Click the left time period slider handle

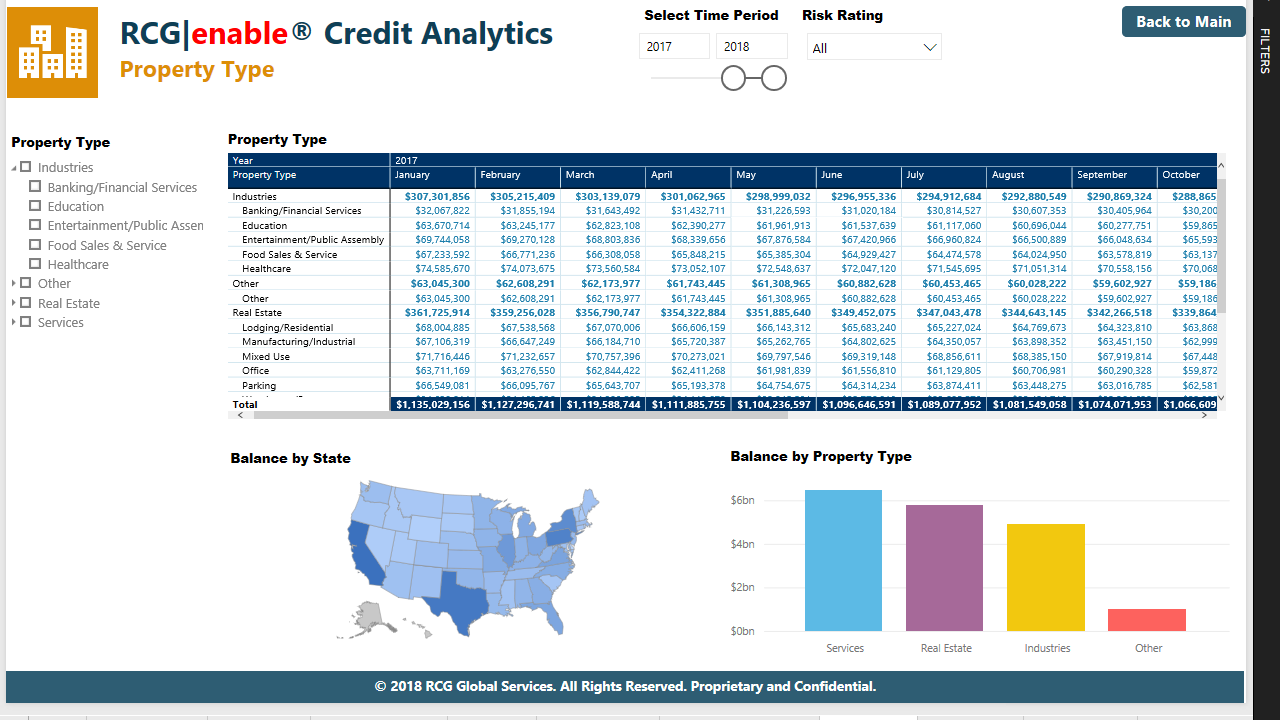coord(733,78)
